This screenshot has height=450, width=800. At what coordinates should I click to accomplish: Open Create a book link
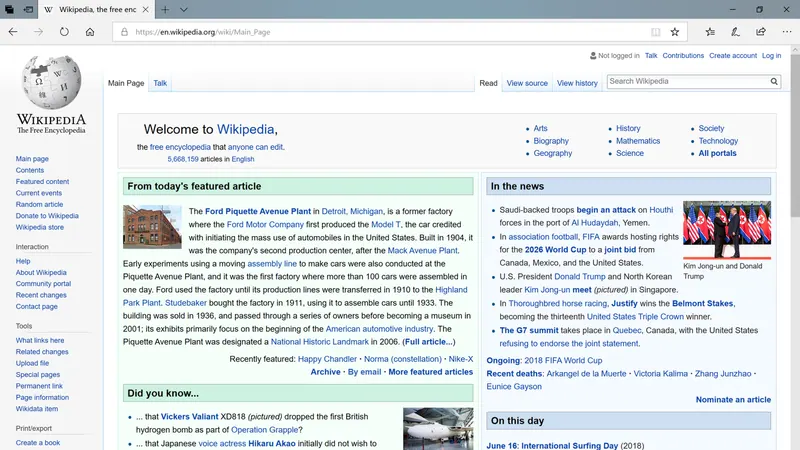click(38, 442)
